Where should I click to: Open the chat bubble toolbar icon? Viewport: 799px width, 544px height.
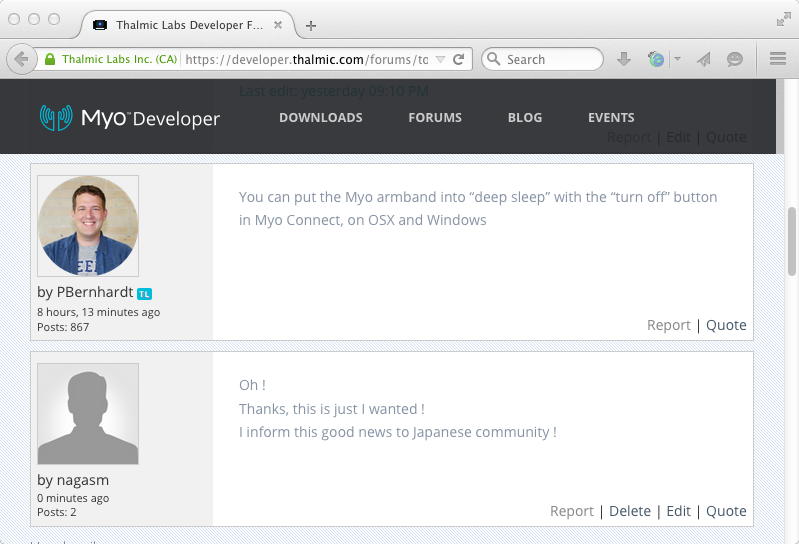pos(734,60)
